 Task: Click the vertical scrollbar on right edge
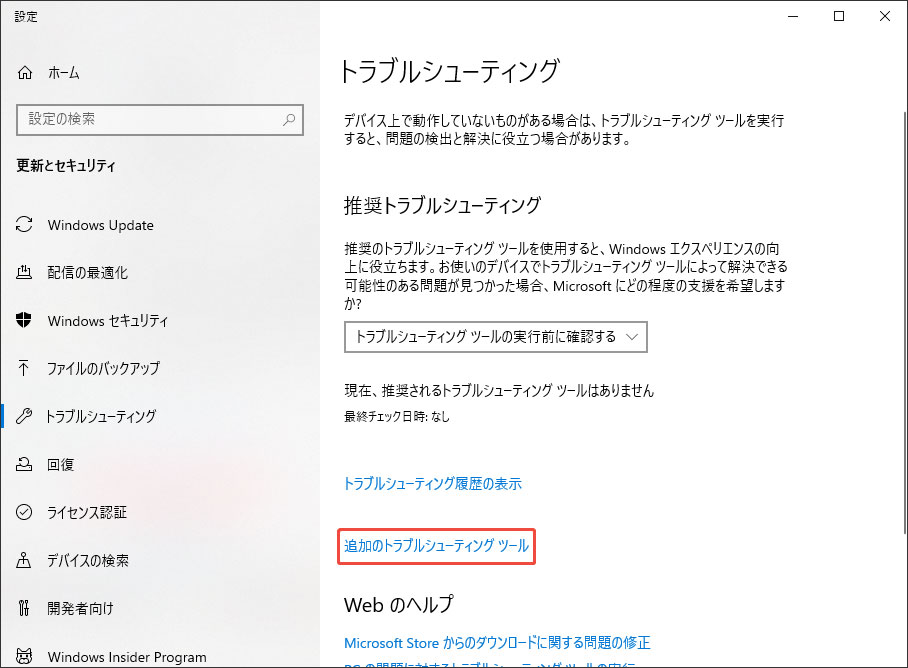point(905,321)
